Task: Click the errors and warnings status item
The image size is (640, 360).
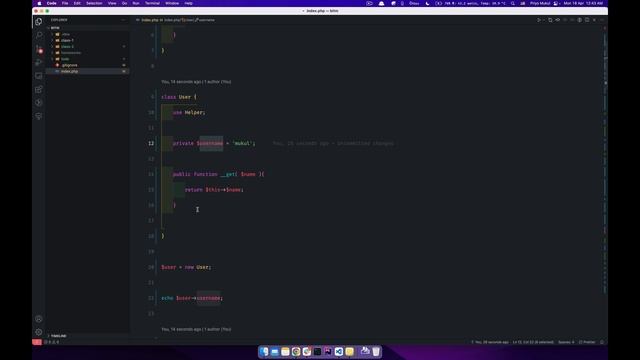Action: tap(51, 342)
